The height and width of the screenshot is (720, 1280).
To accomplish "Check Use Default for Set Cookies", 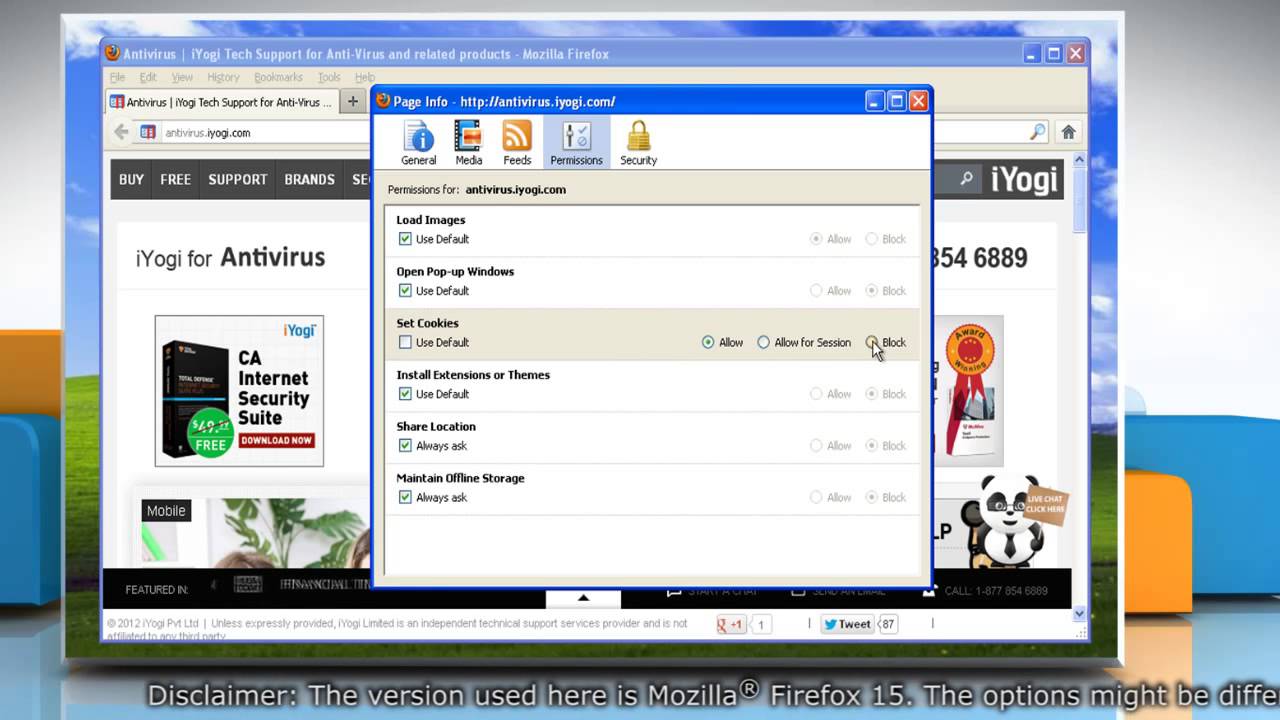I will (x=405, y=342).
